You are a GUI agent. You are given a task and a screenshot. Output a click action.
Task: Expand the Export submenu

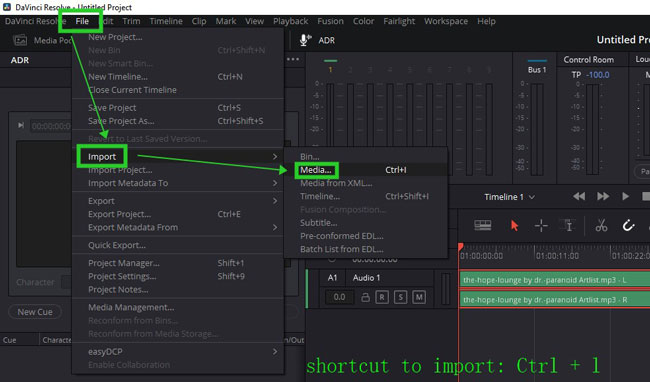(x=178, y=201)
